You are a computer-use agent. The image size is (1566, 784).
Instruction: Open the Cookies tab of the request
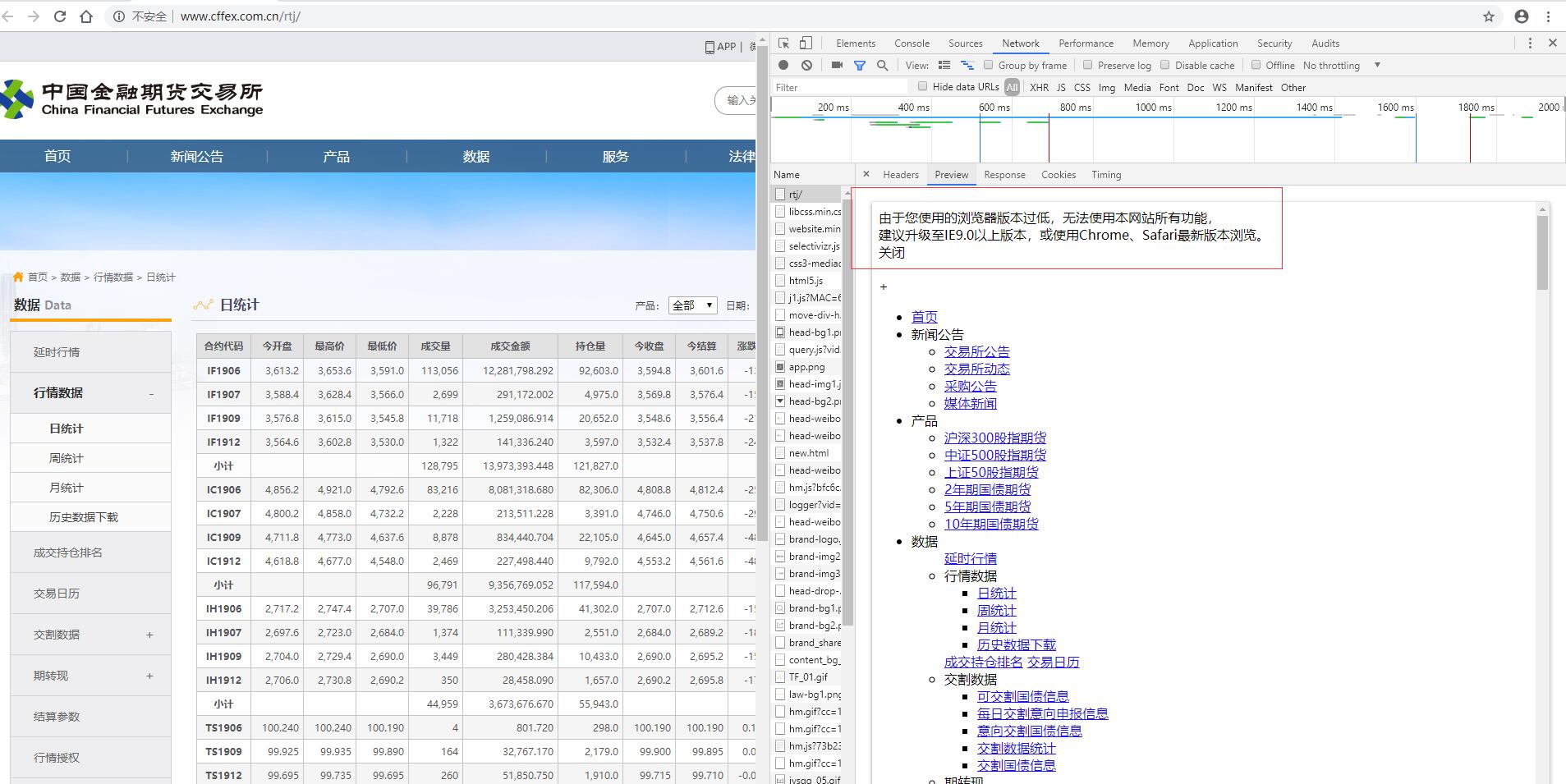click(1059, 175)
